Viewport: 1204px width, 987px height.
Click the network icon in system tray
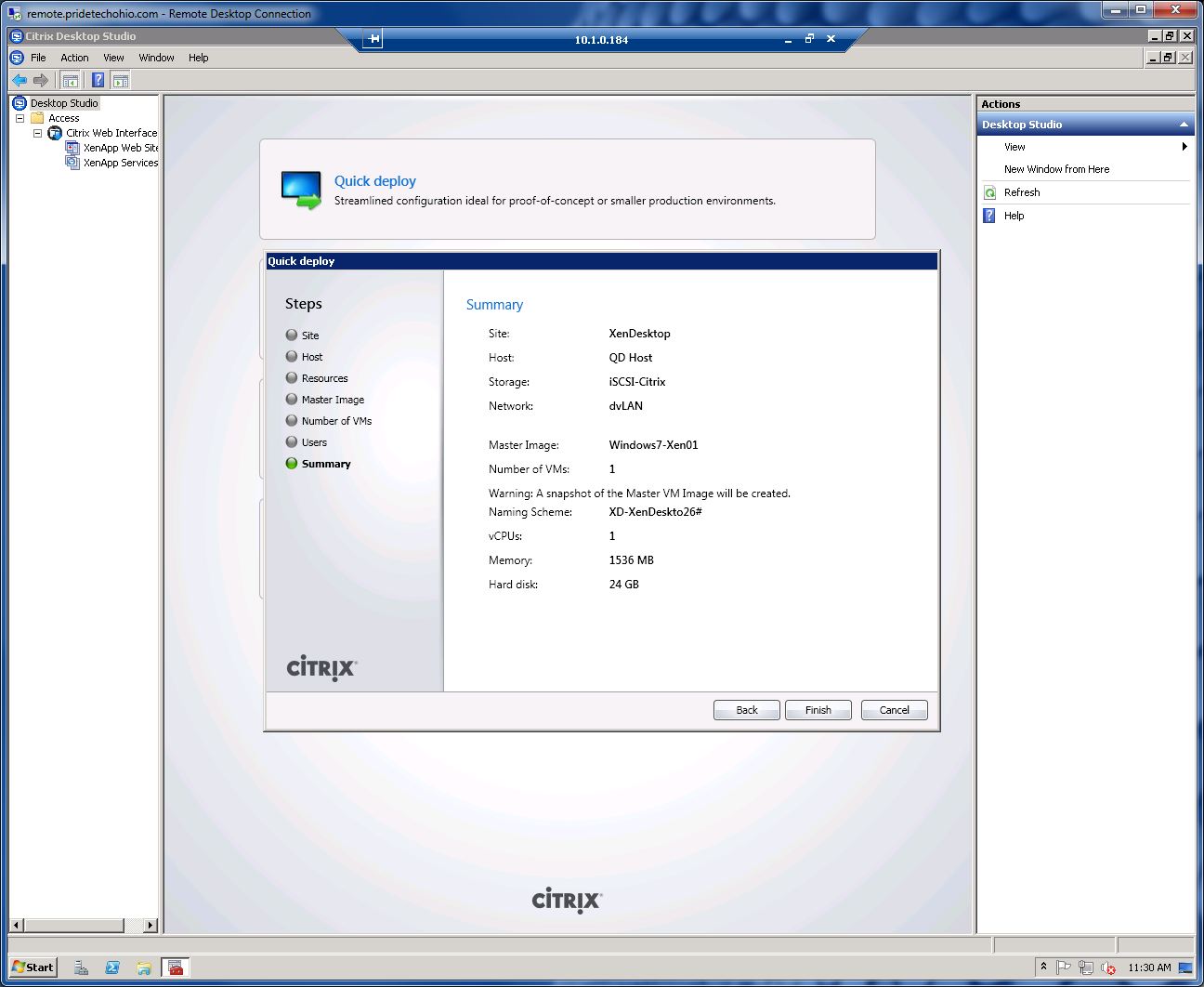1086,967
